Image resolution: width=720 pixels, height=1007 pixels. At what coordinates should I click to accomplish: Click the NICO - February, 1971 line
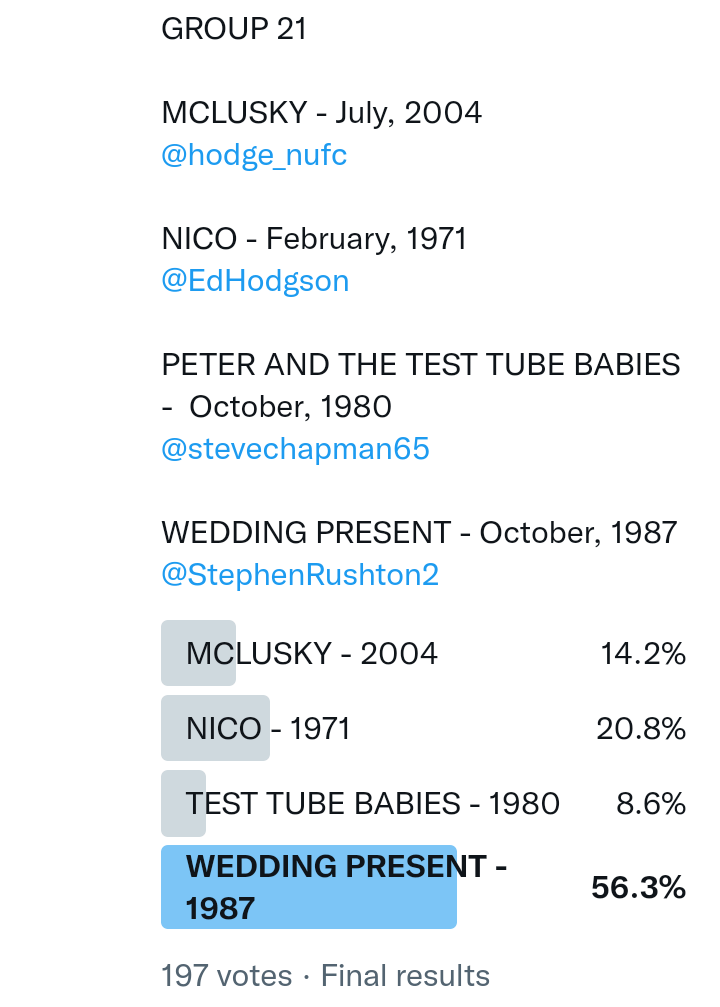(x=314, y=239)
